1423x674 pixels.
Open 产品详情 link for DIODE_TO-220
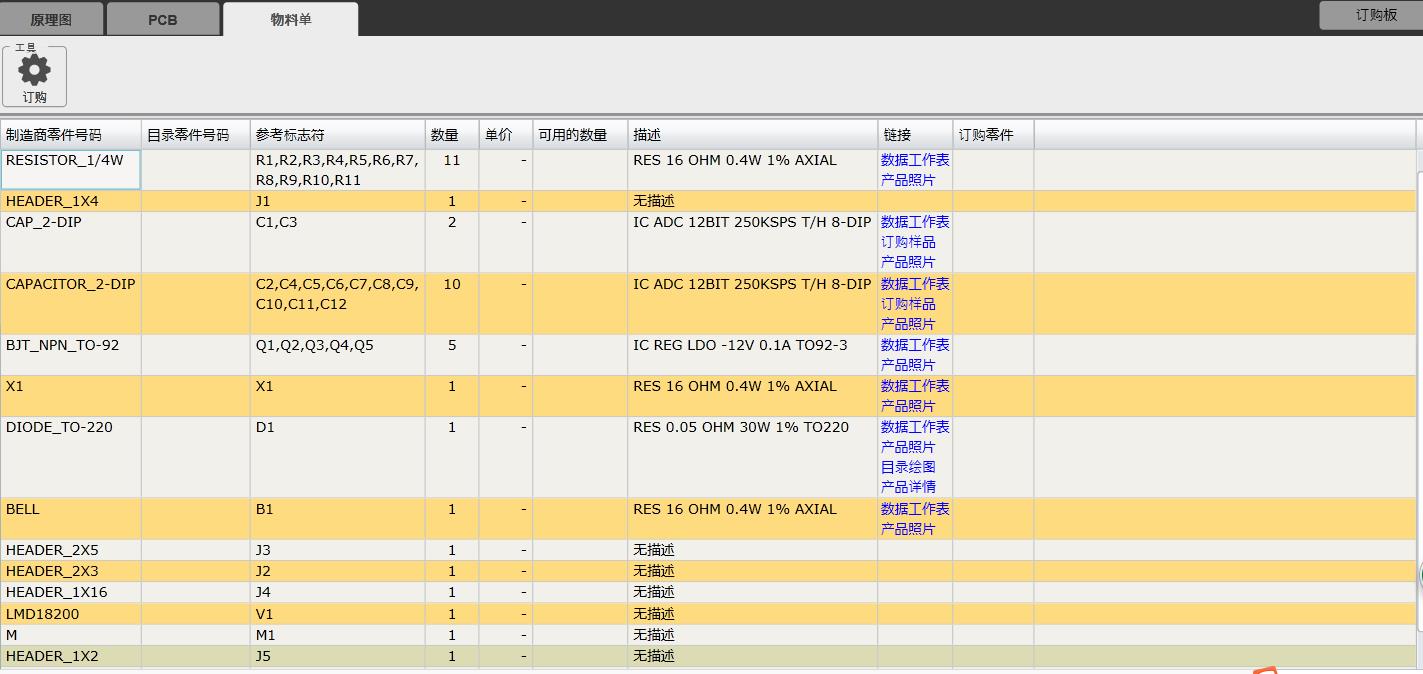[908, 487]
